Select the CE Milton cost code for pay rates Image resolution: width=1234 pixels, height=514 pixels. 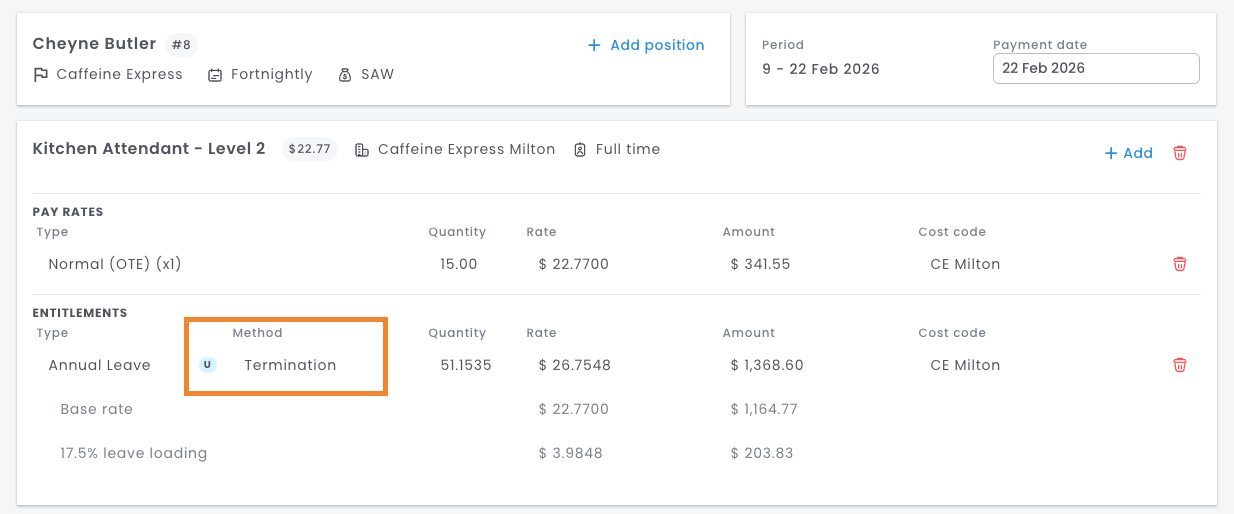[965, 264]
